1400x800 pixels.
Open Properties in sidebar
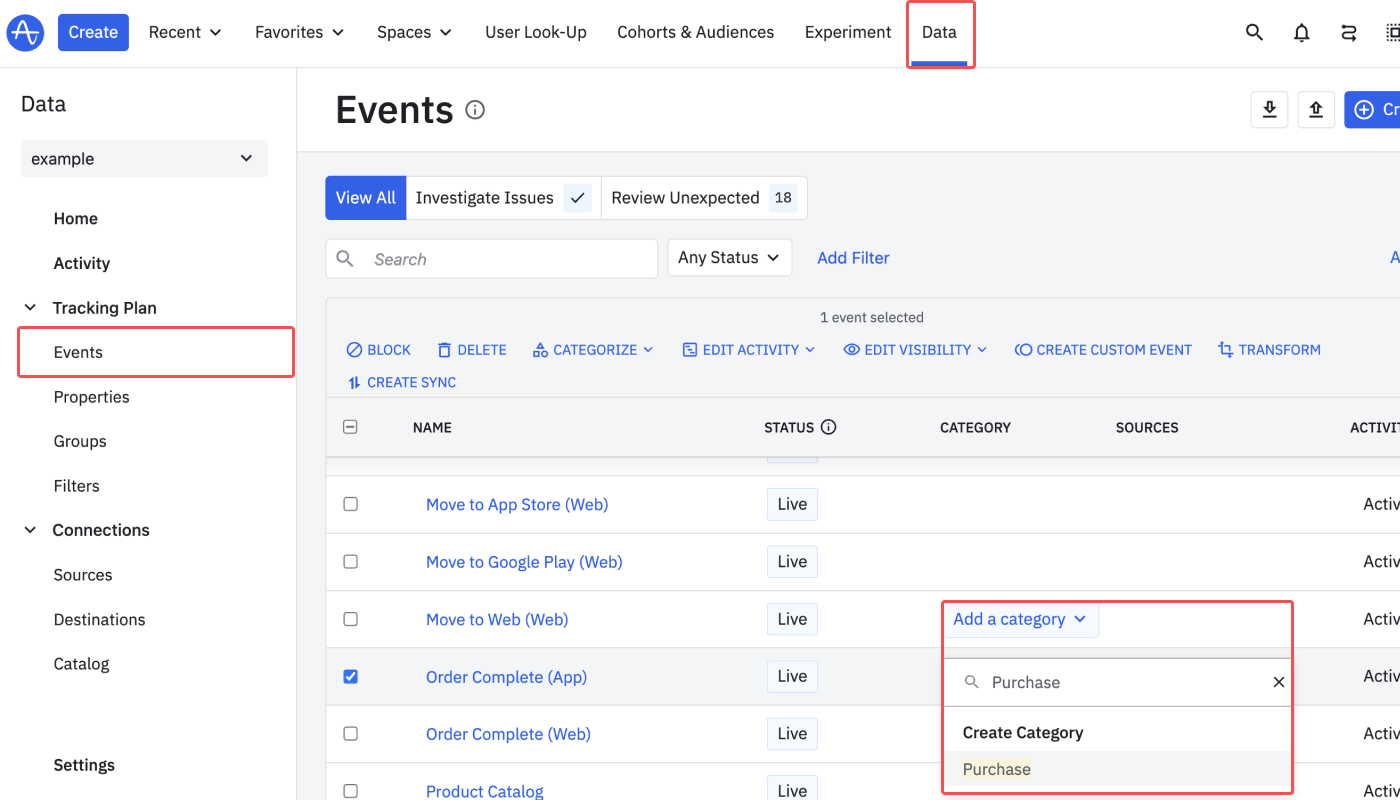[92, 397]
